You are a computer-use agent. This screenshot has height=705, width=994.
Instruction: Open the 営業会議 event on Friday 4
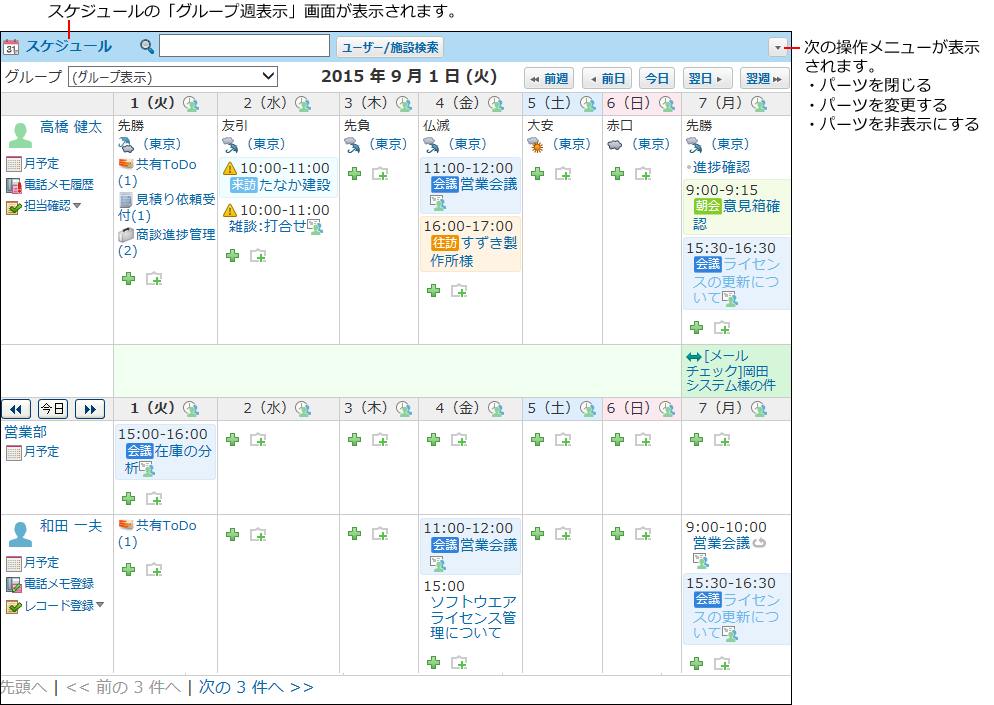tap(481, 184)
